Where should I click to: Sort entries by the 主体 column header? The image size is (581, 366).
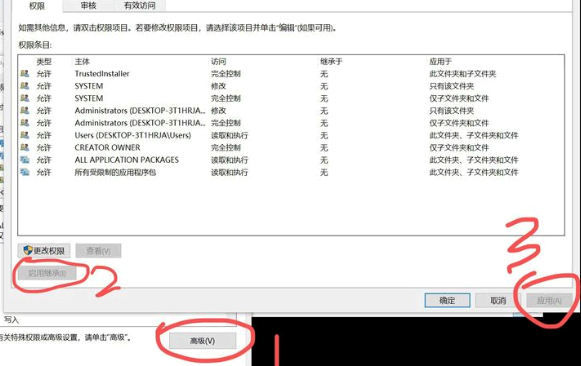point(82,61)
